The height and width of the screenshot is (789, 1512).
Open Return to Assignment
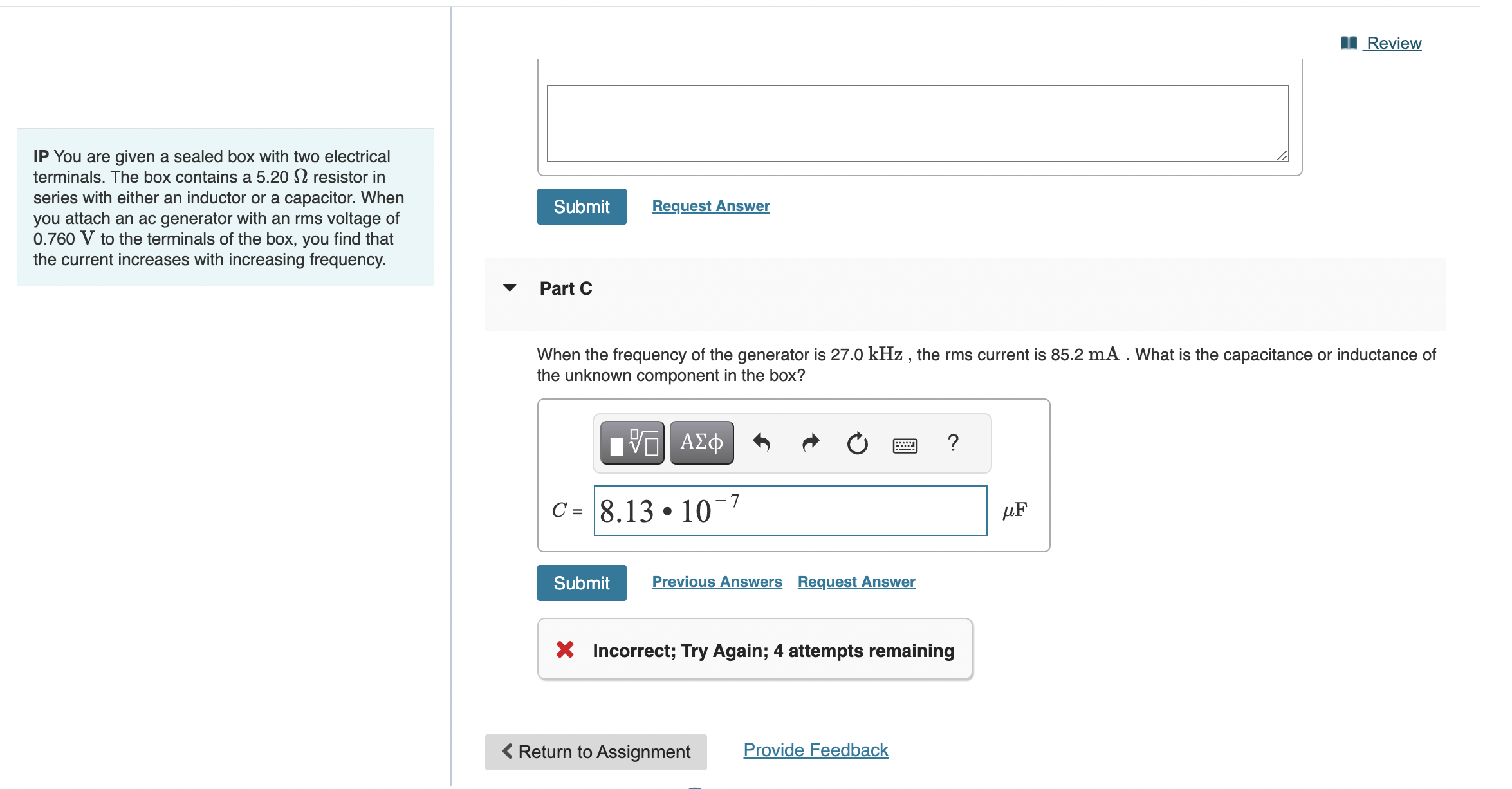point(595,752)
